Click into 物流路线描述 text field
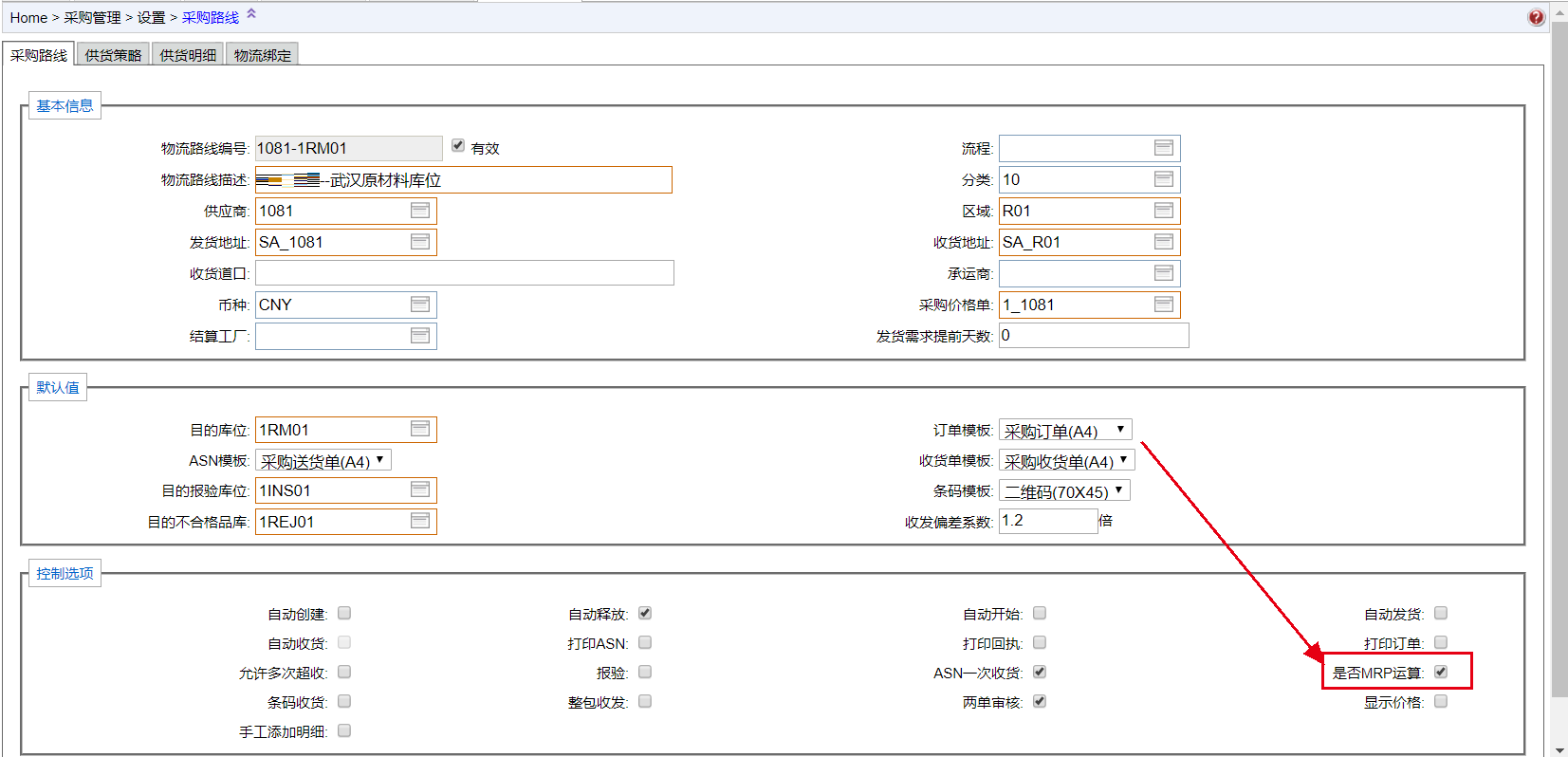Viewport: 1568px width, 757px height. [x=464, y=180]
